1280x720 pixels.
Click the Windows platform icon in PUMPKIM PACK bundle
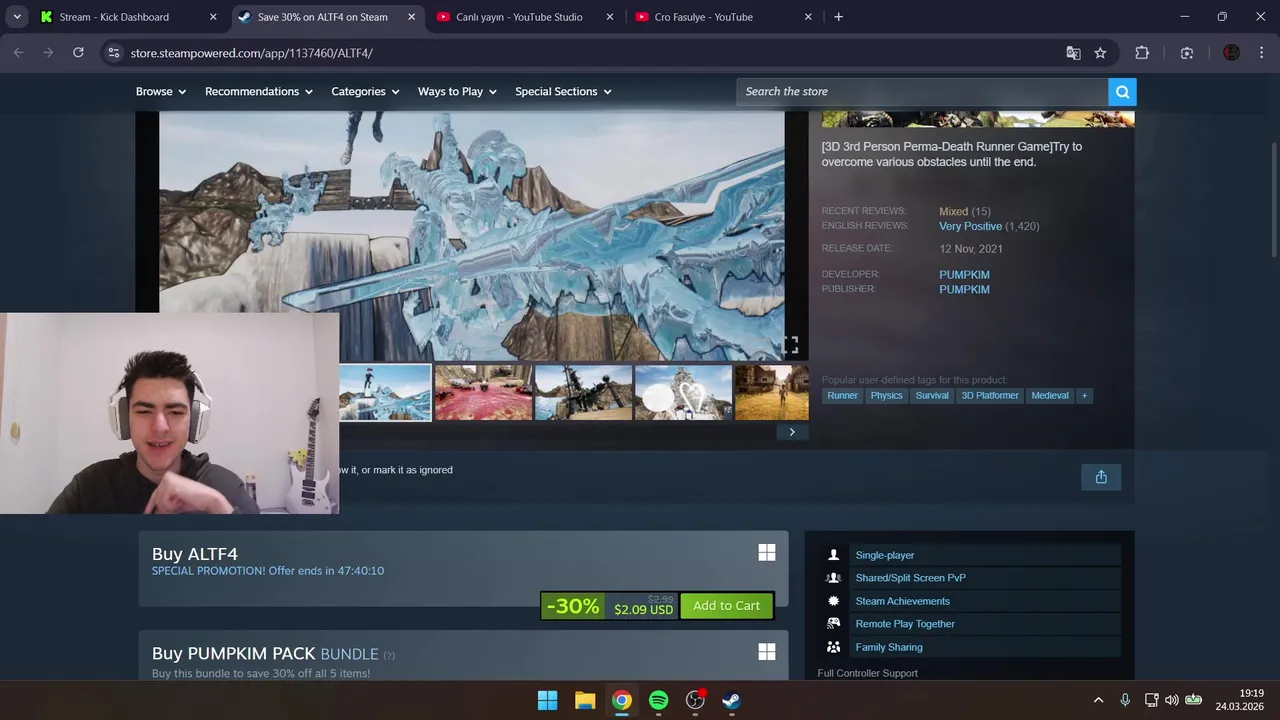(767, 652)
